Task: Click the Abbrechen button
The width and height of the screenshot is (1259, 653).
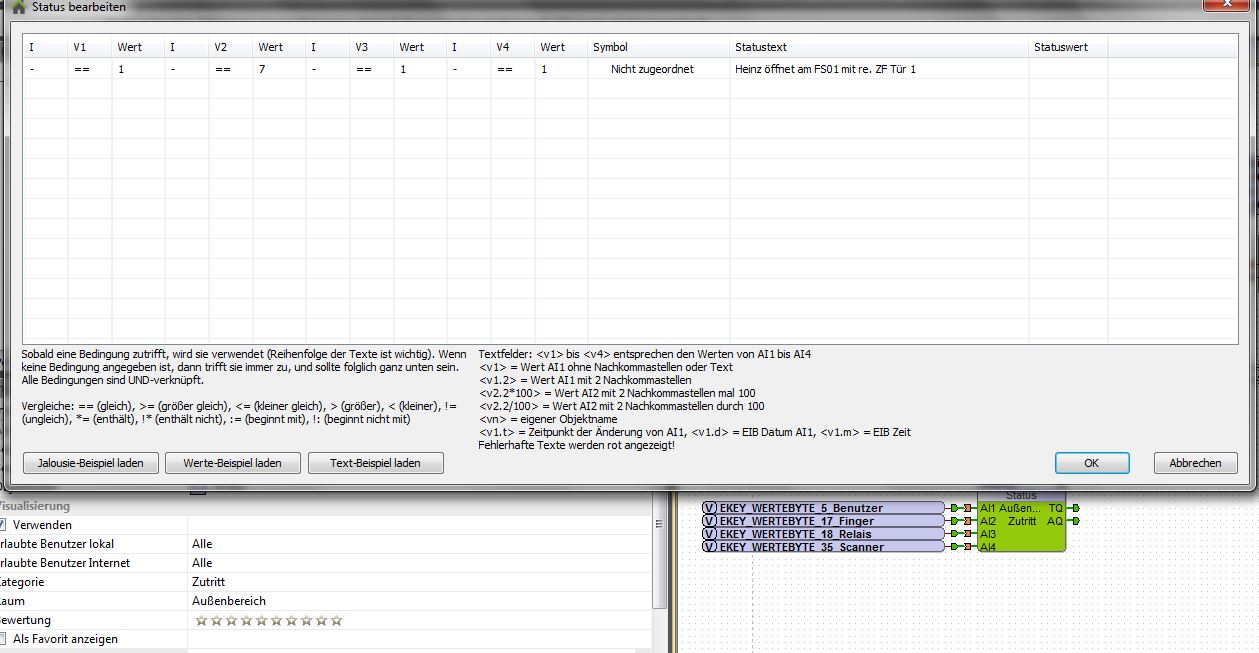Action: pos(1195,463)
